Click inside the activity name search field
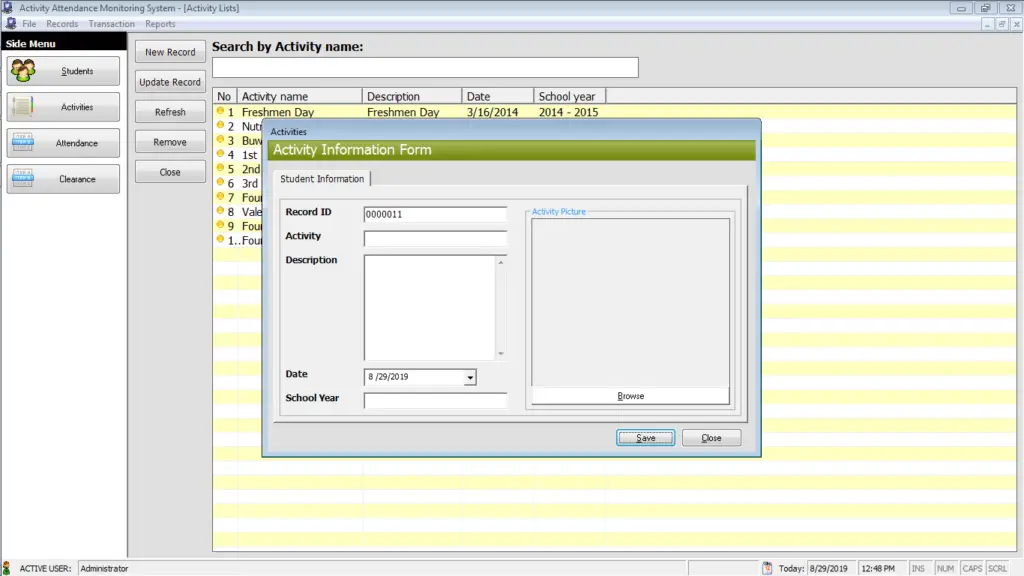 tap(424, 67)
